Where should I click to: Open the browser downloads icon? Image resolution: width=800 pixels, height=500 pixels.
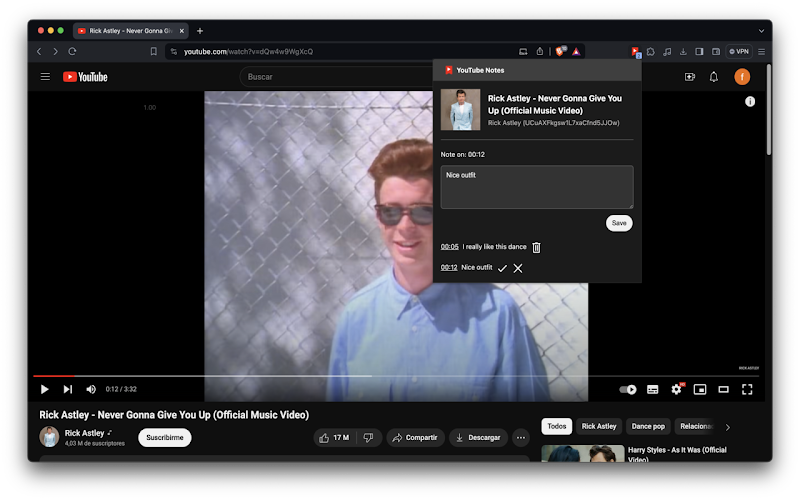point(683,52)
